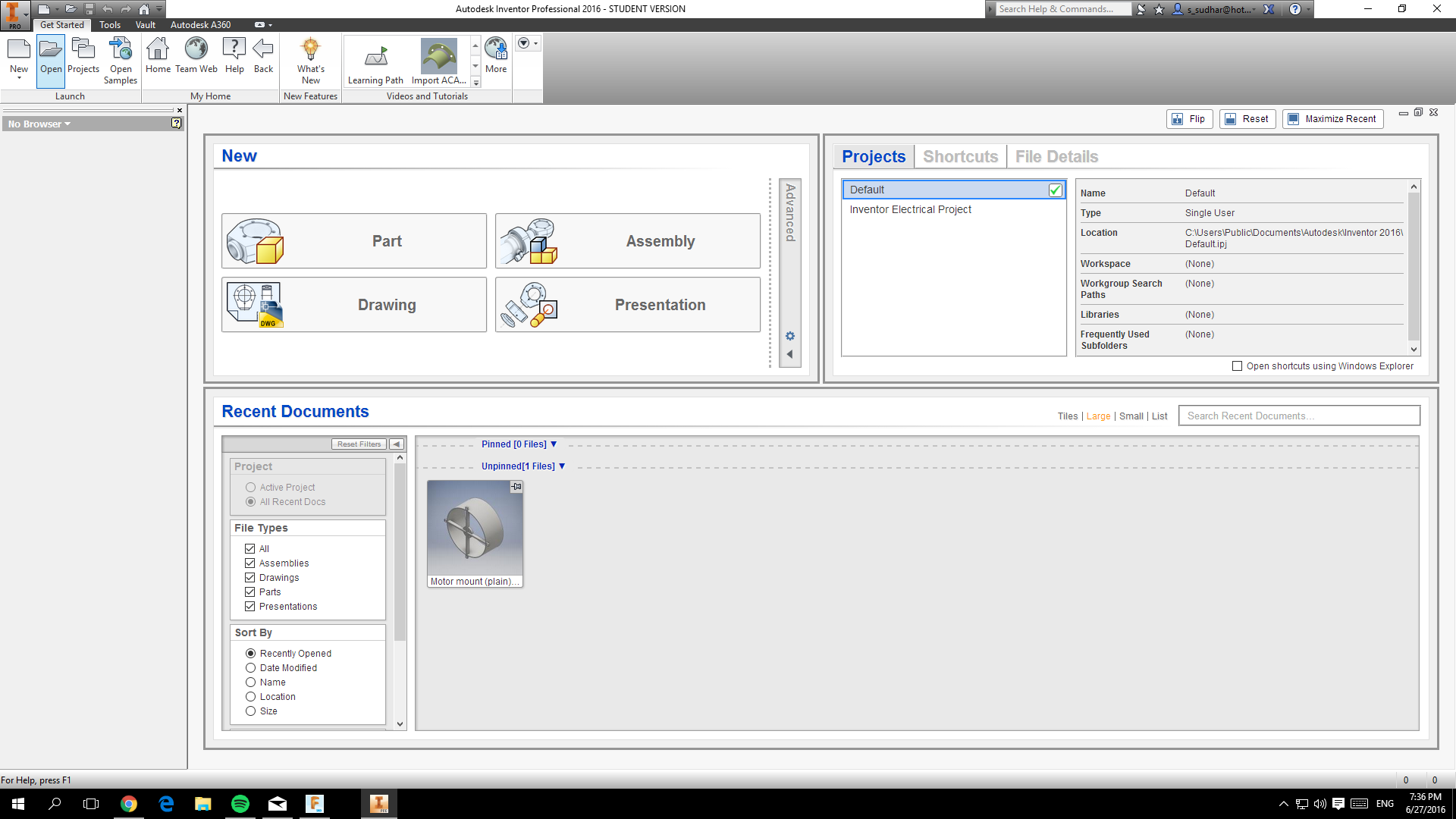Select Sort By Size radio option
The width and height of the screenshot is (1456, 819).
(x=250, y=711)
